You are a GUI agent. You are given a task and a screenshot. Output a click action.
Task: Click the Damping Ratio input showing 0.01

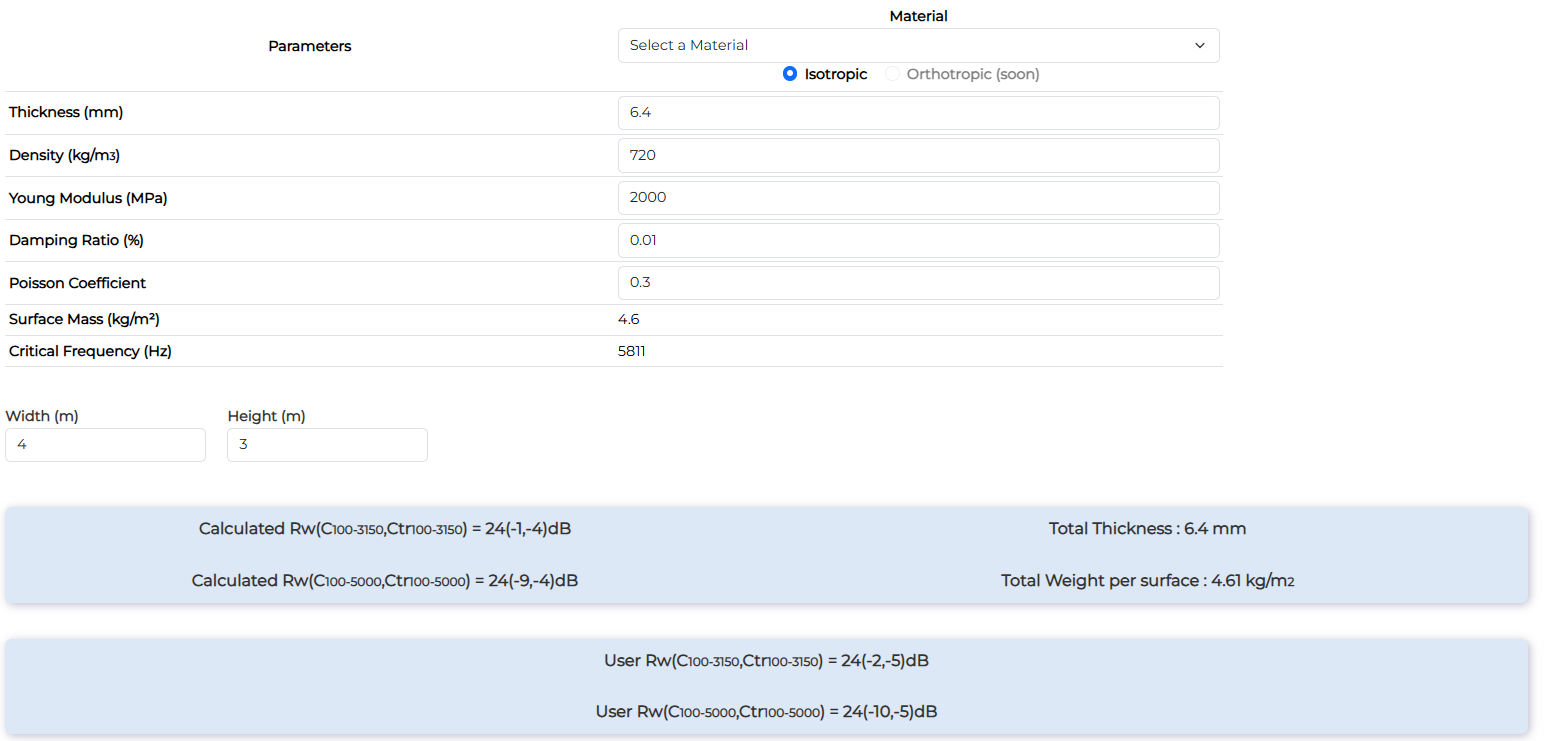coord(918,240)
